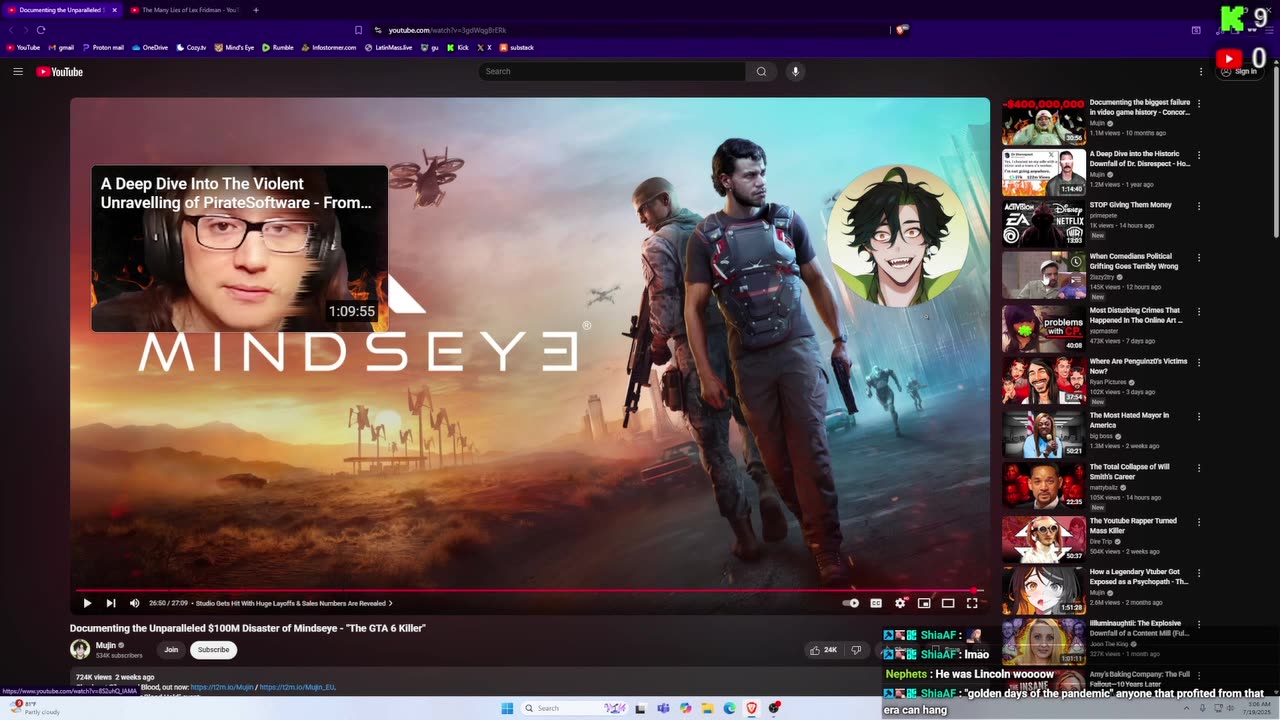The width and height of the screenshot is (1280, 720).
Task: Open 'How a Legendary Vtuber Got Exposed' thumbnail
Action: (x=1043, y=590)
